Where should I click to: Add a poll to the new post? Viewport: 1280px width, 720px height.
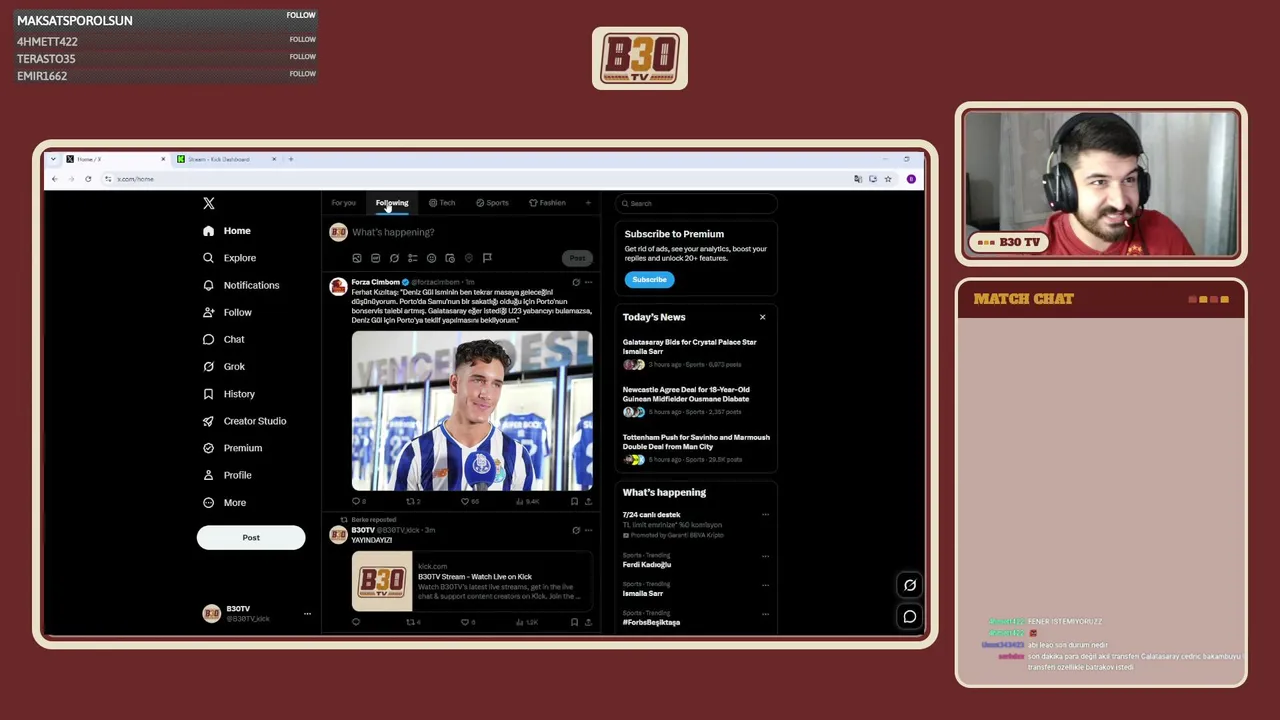pos(412,258)
